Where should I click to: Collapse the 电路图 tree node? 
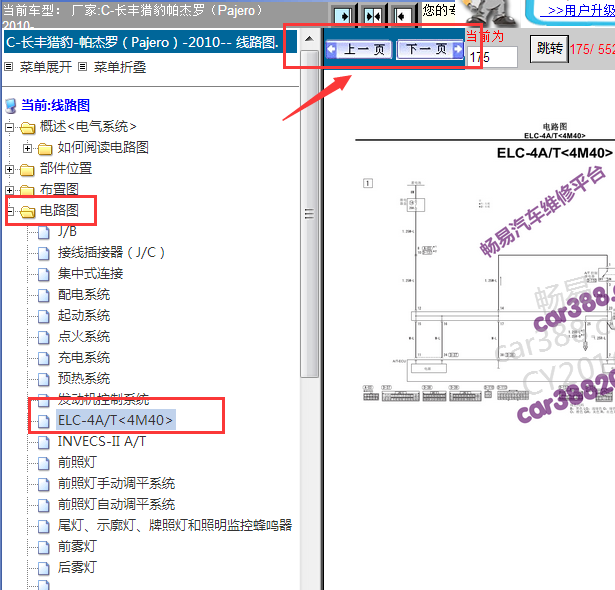point(9,211)
